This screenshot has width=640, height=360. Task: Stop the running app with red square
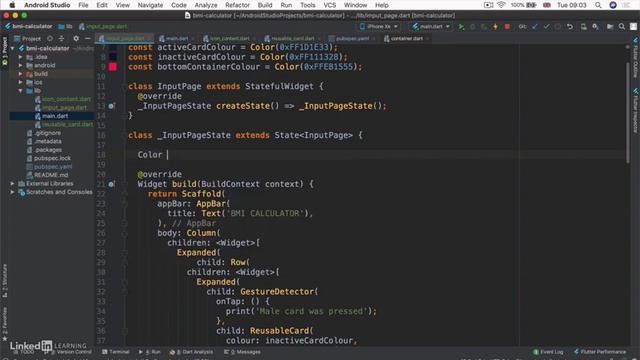click(x=507, y=27)
